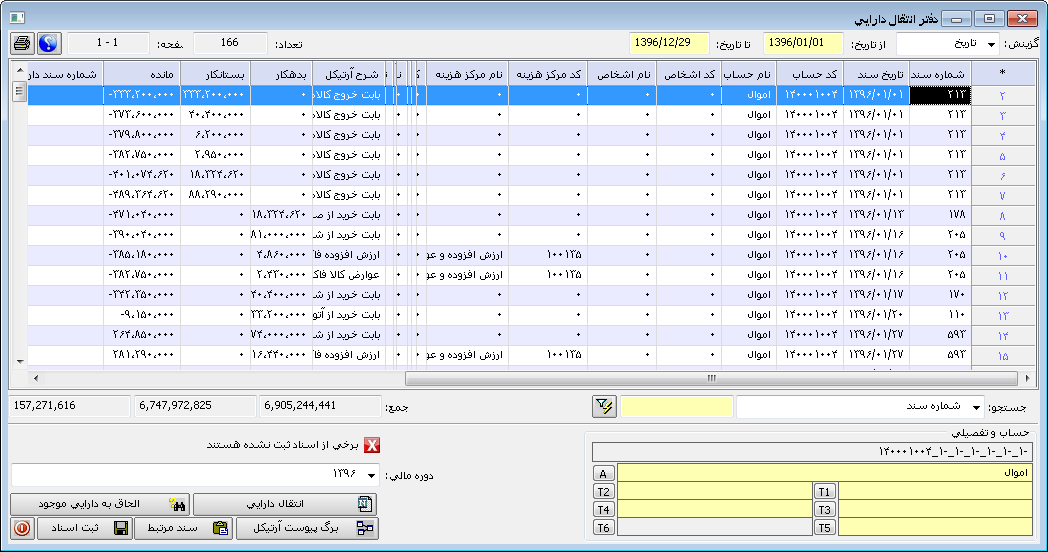Click the record count field 166
Image resolution: width=1048 pixels, height=552 pixels.
tap(230, 43)
